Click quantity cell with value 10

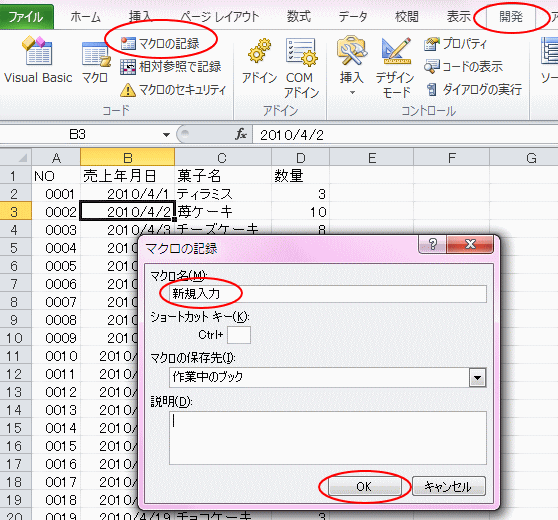click(300, 212)
